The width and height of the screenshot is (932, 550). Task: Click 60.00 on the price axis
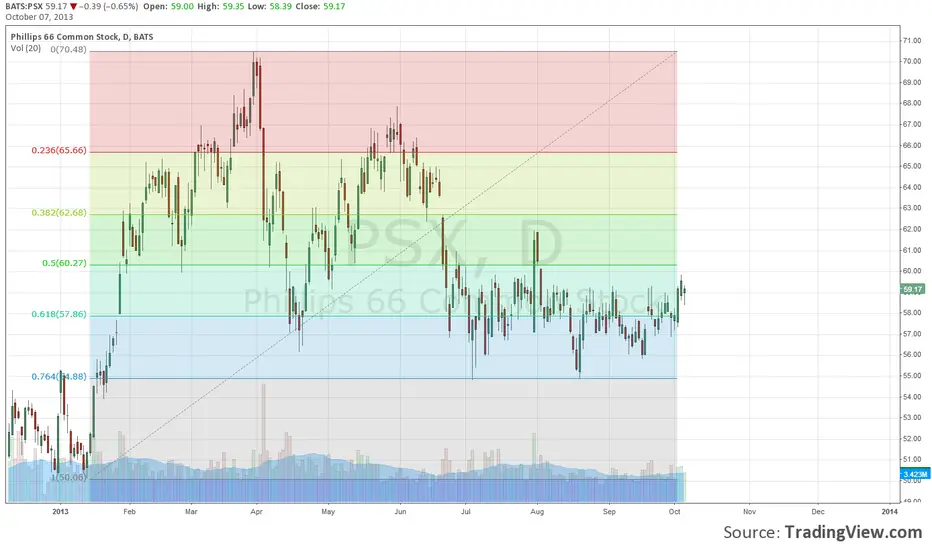[x=912, y=271]
